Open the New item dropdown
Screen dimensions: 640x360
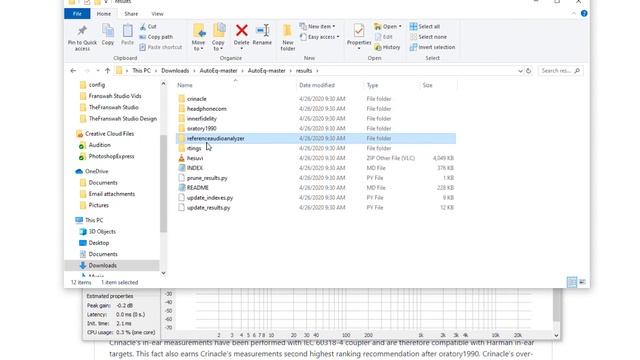[318, 27]
